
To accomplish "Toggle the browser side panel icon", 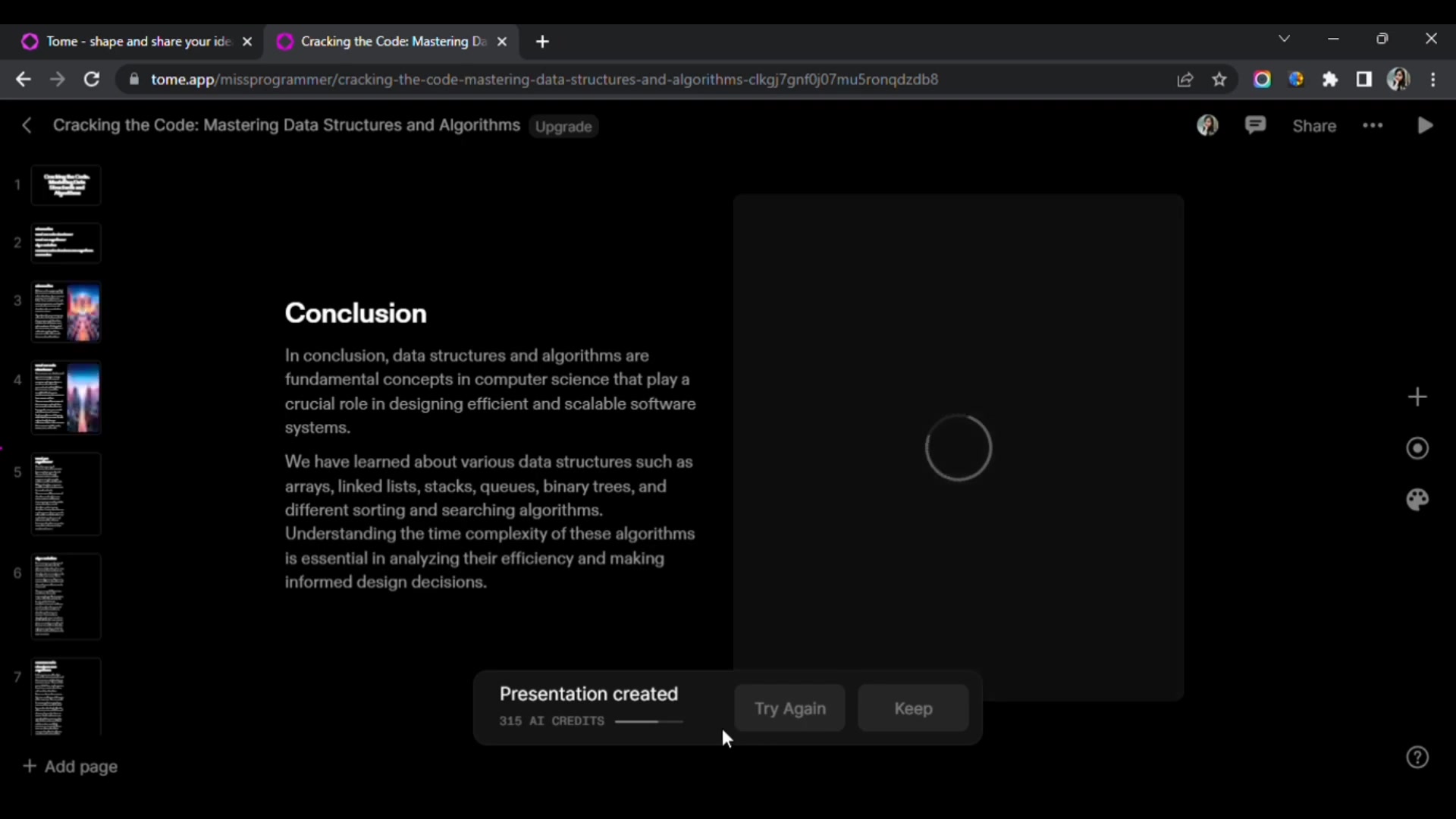I will click(x=1363, y=80).
